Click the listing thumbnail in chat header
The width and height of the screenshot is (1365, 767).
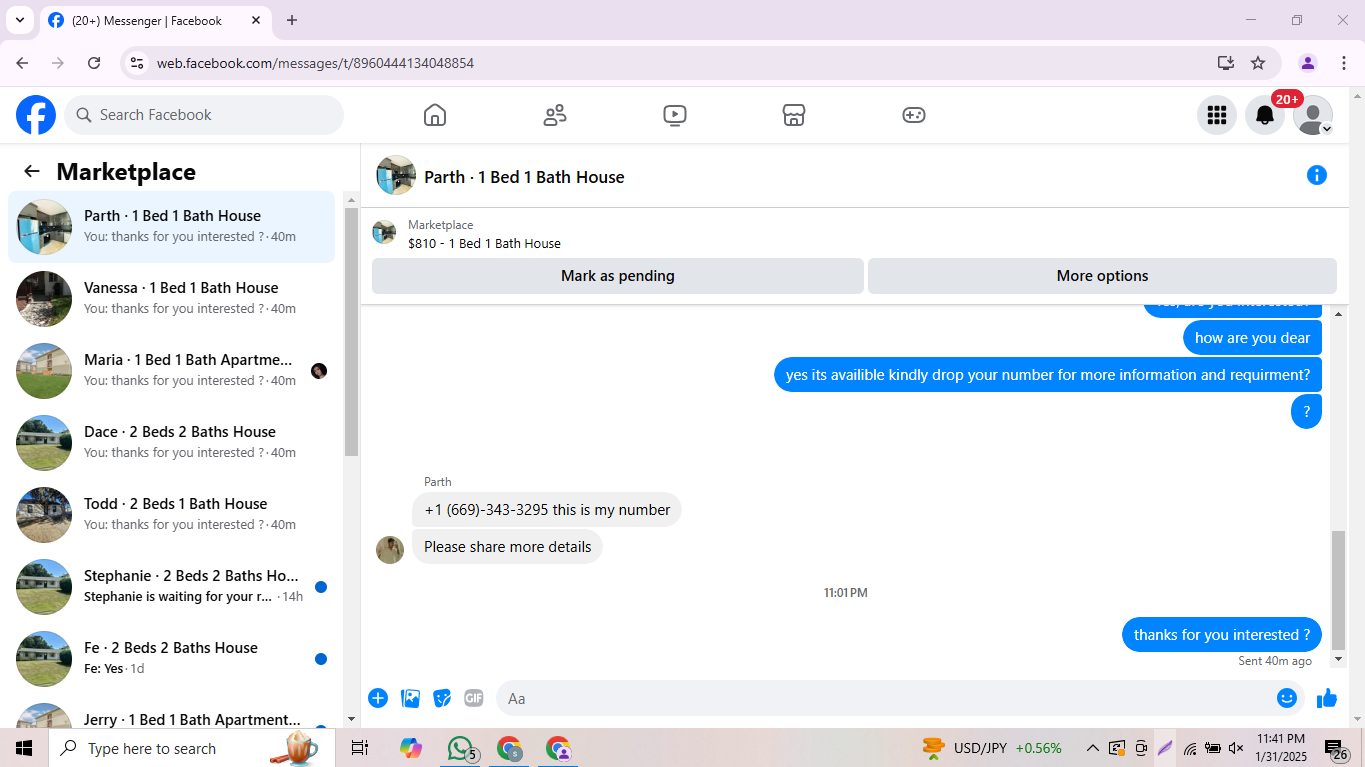[396, 175]
